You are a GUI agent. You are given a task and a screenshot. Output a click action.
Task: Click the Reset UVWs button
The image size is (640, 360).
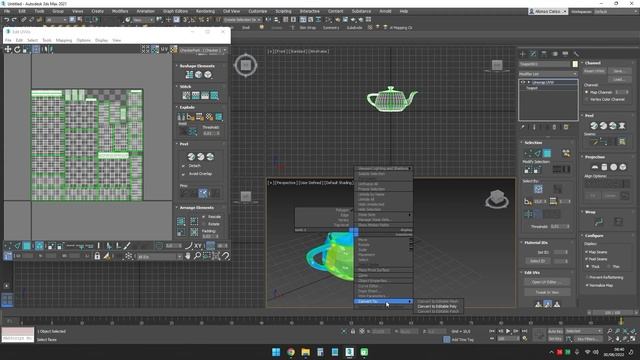pos(594,71)
